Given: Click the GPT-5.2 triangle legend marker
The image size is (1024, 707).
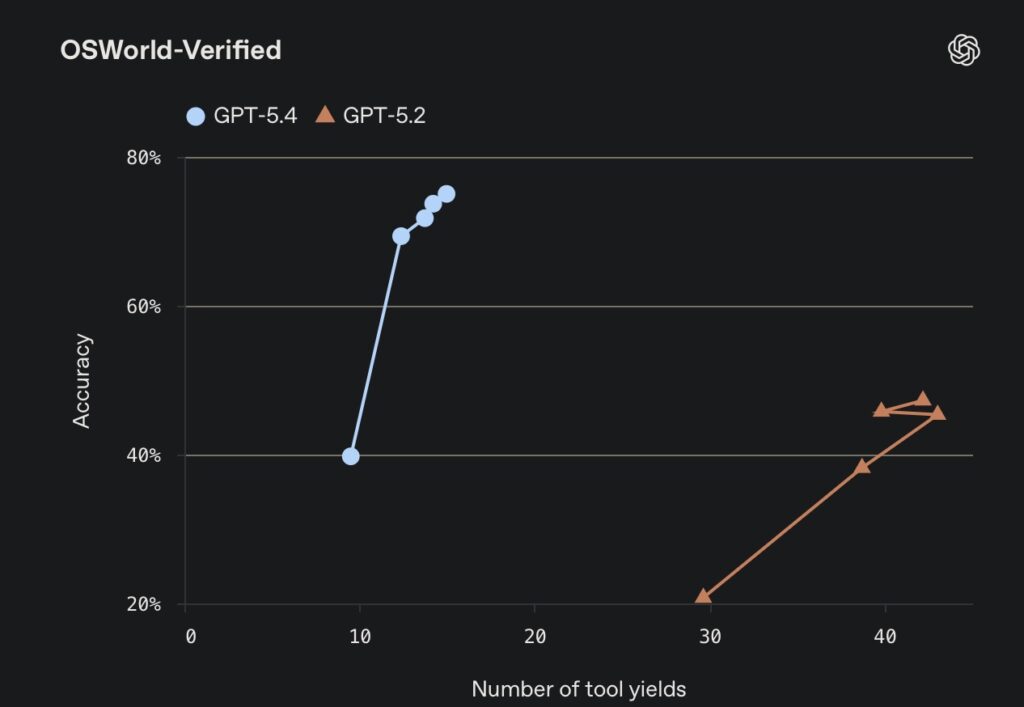Looking at the screenshot, I should point(325,115).
